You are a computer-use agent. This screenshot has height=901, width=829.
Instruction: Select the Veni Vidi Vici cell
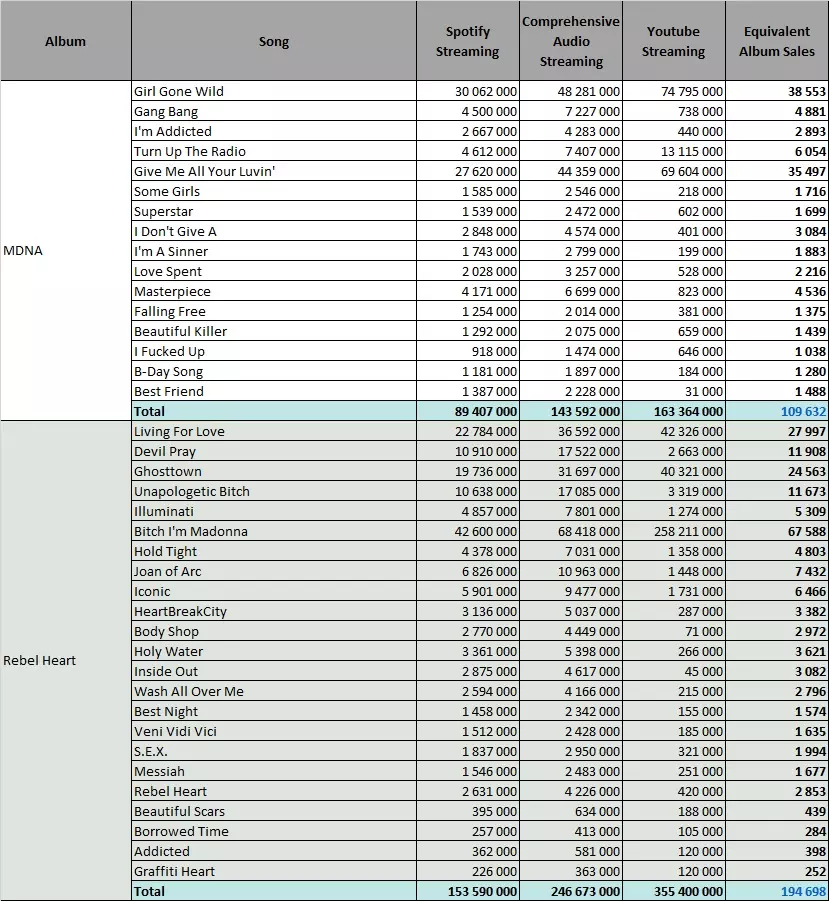pyautogui.click(x=273, y=731)
